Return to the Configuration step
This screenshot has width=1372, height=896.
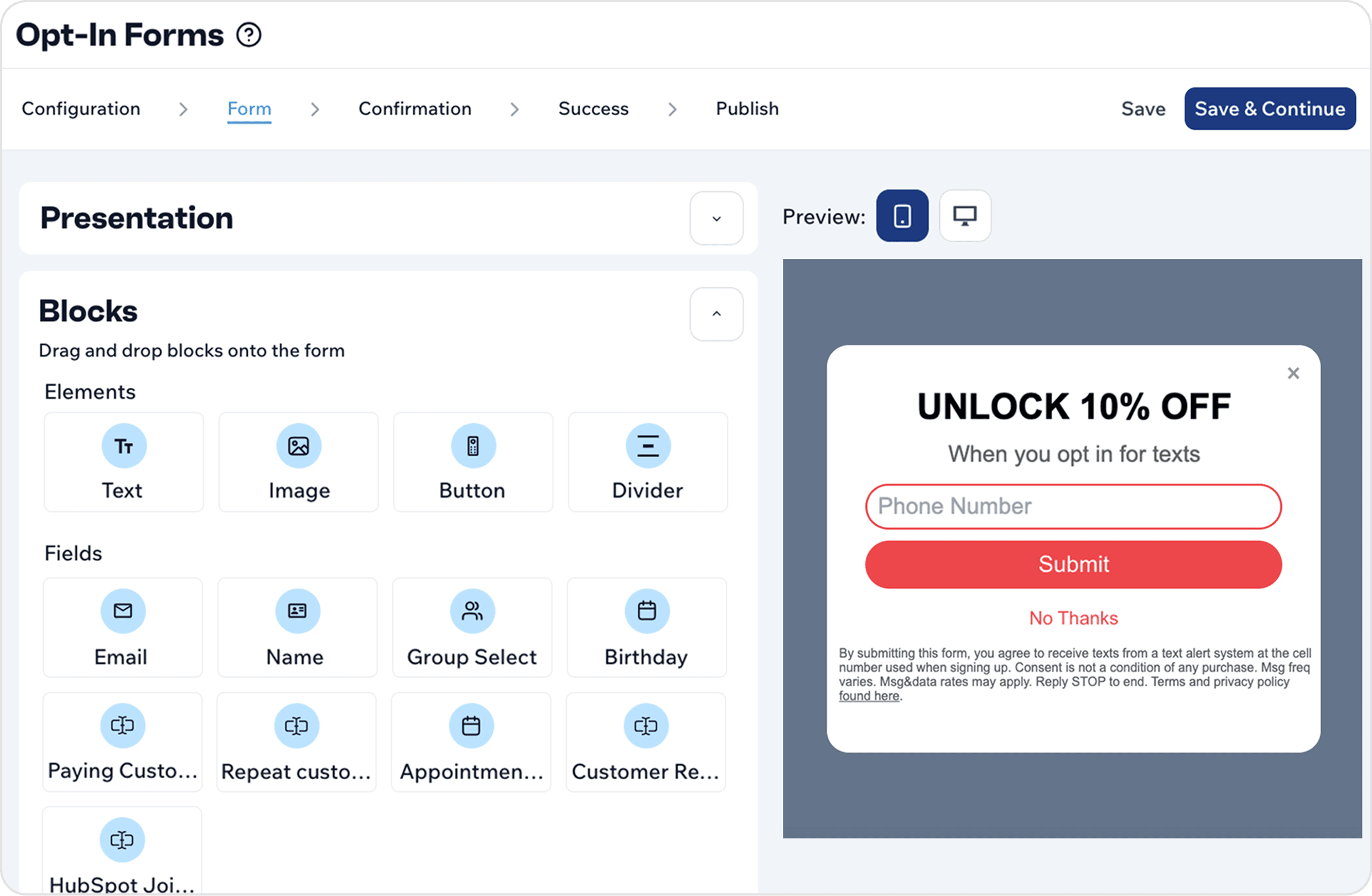(x=81, y=109)
